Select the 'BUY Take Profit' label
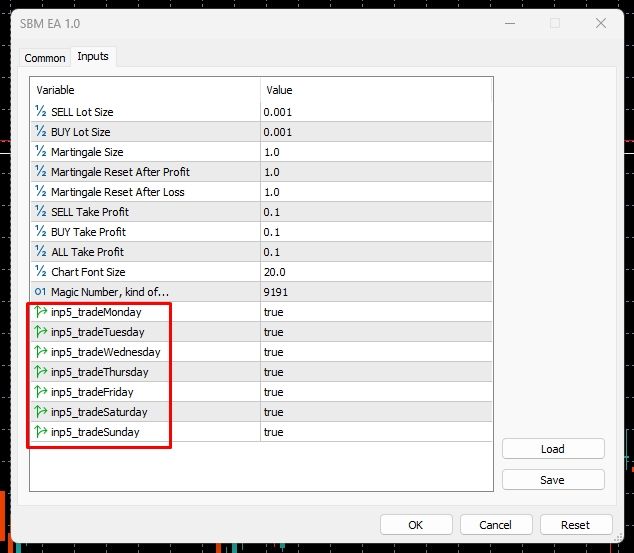This screenshot has width=634, height=553. tap(88, 232)
